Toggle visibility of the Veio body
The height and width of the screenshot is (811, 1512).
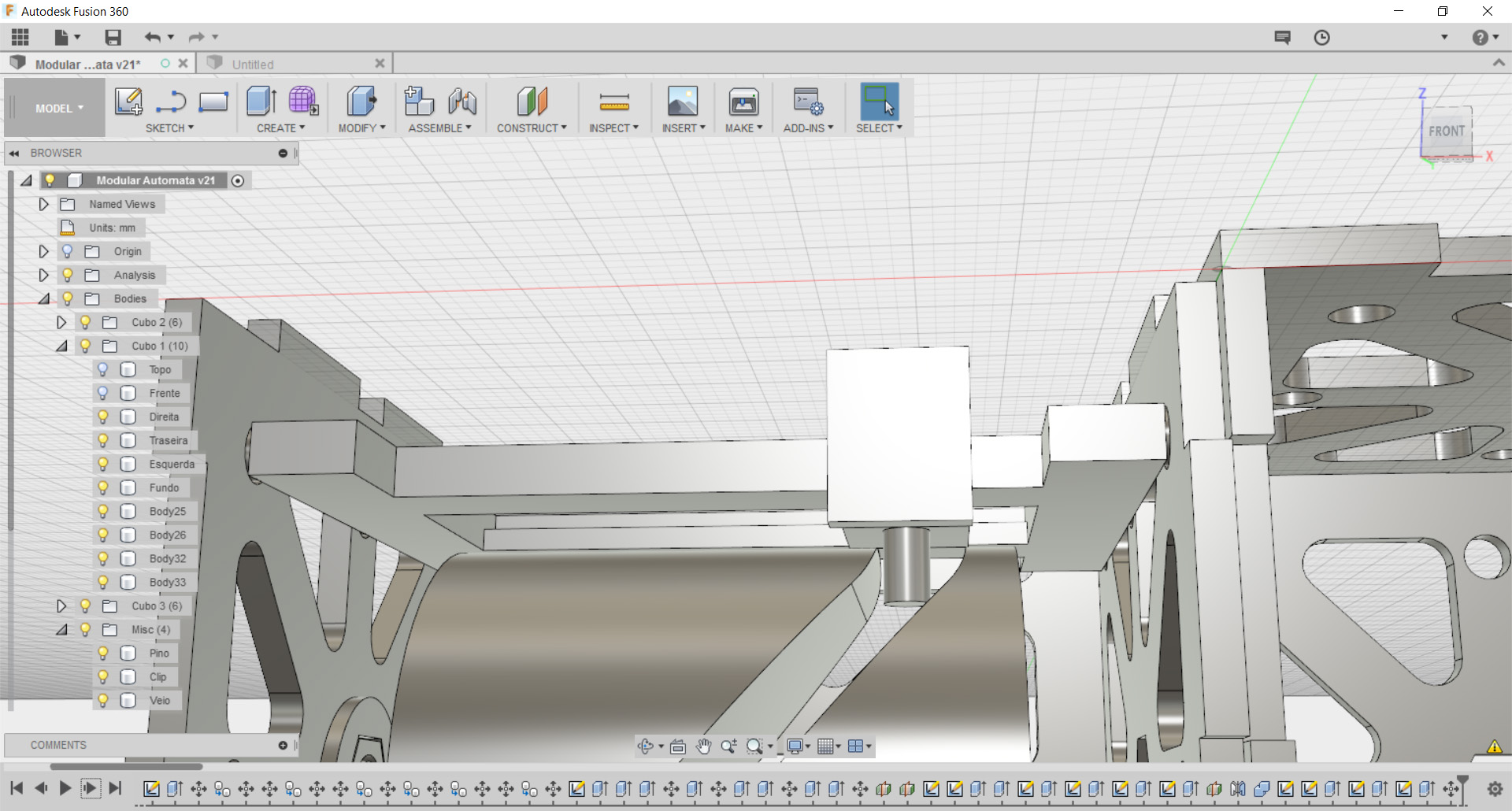point(102,700)
